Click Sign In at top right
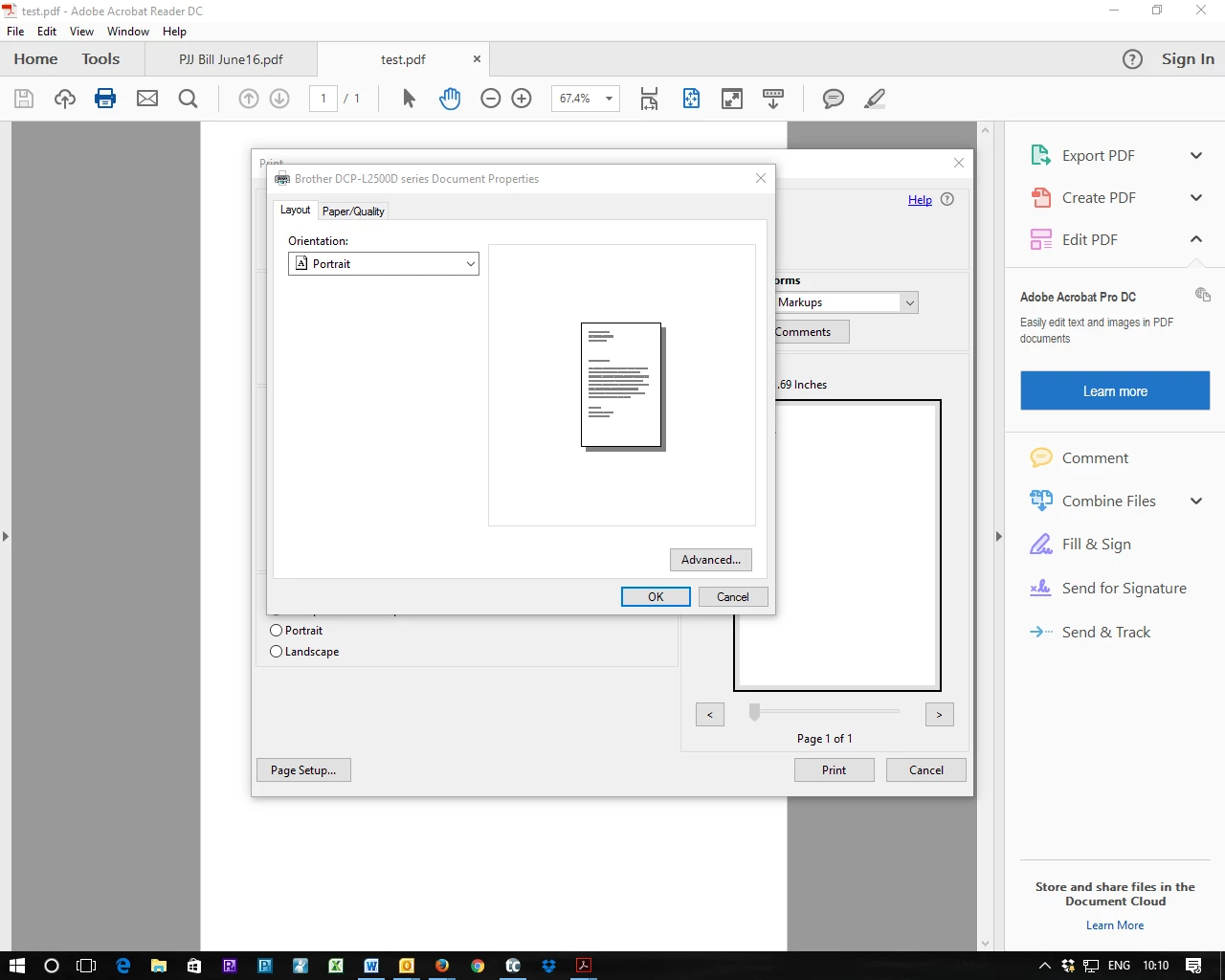The width and height of the screenshot is (1225, 980). (1188, 59)
